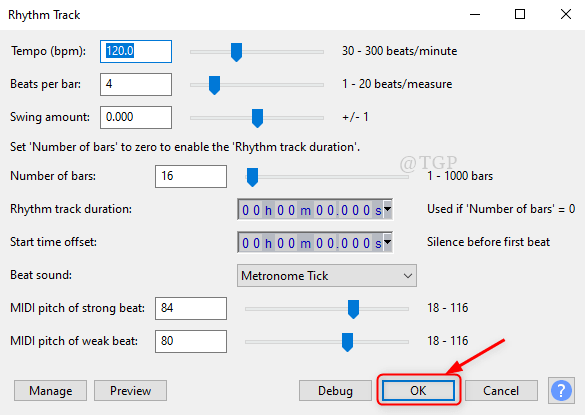Focus the MIDI pitch of strong beat field
Image resolution: width=585 pixels, height=415 pixels.
coord(191,308)
